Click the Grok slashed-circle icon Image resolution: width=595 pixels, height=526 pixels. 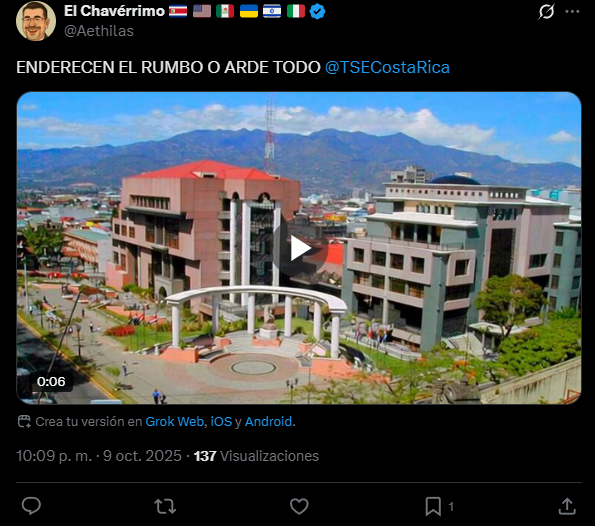click(x=546, y=11)
